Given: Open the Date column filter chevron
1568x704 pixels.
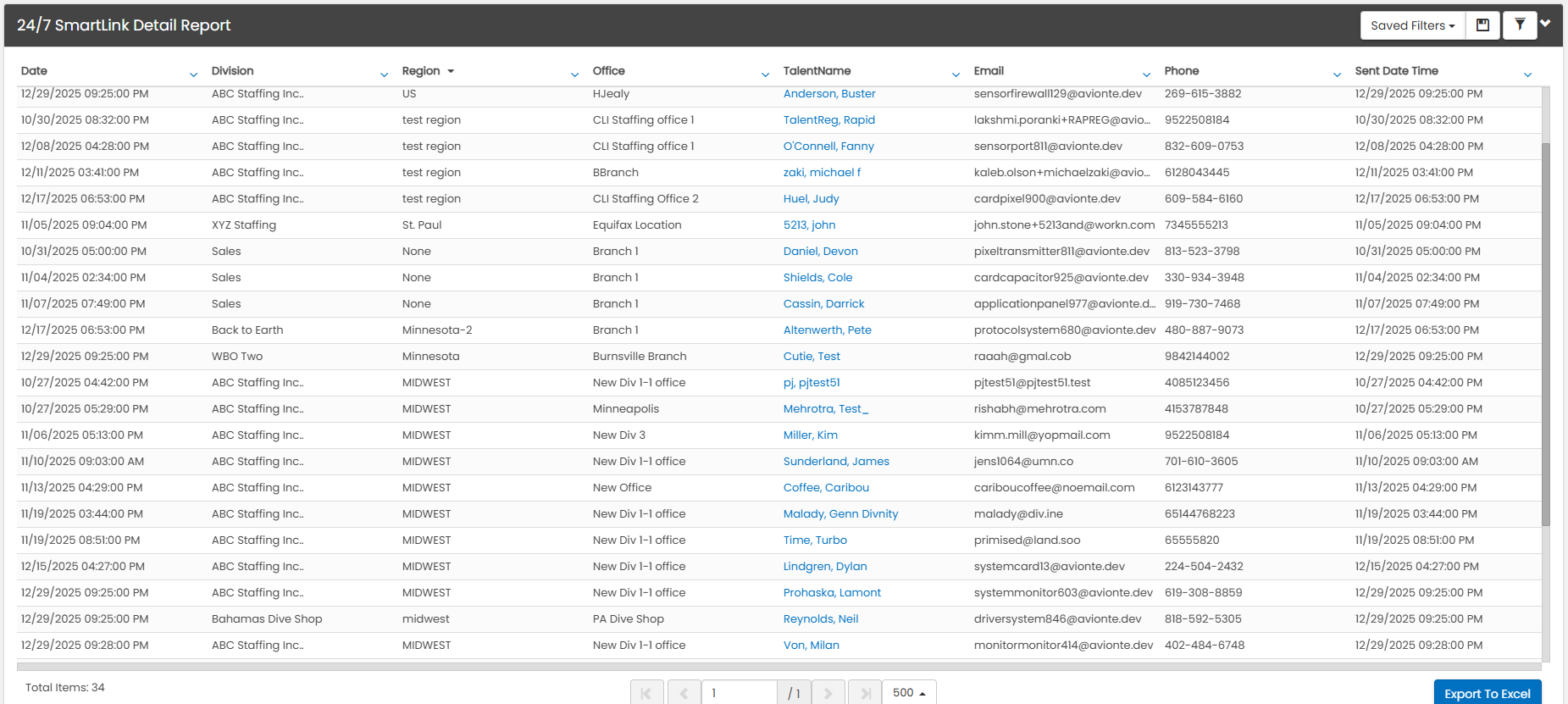Looking at the screenshot, I should pos(193,75).
